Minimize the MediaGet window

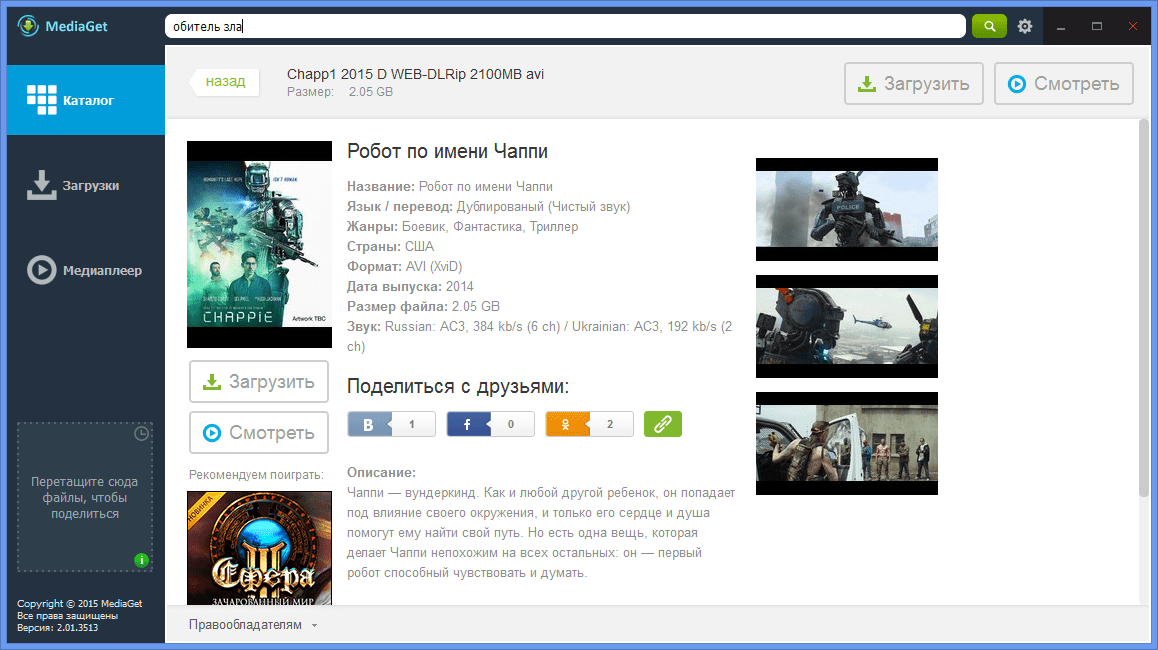click(x=1061, y=27)
